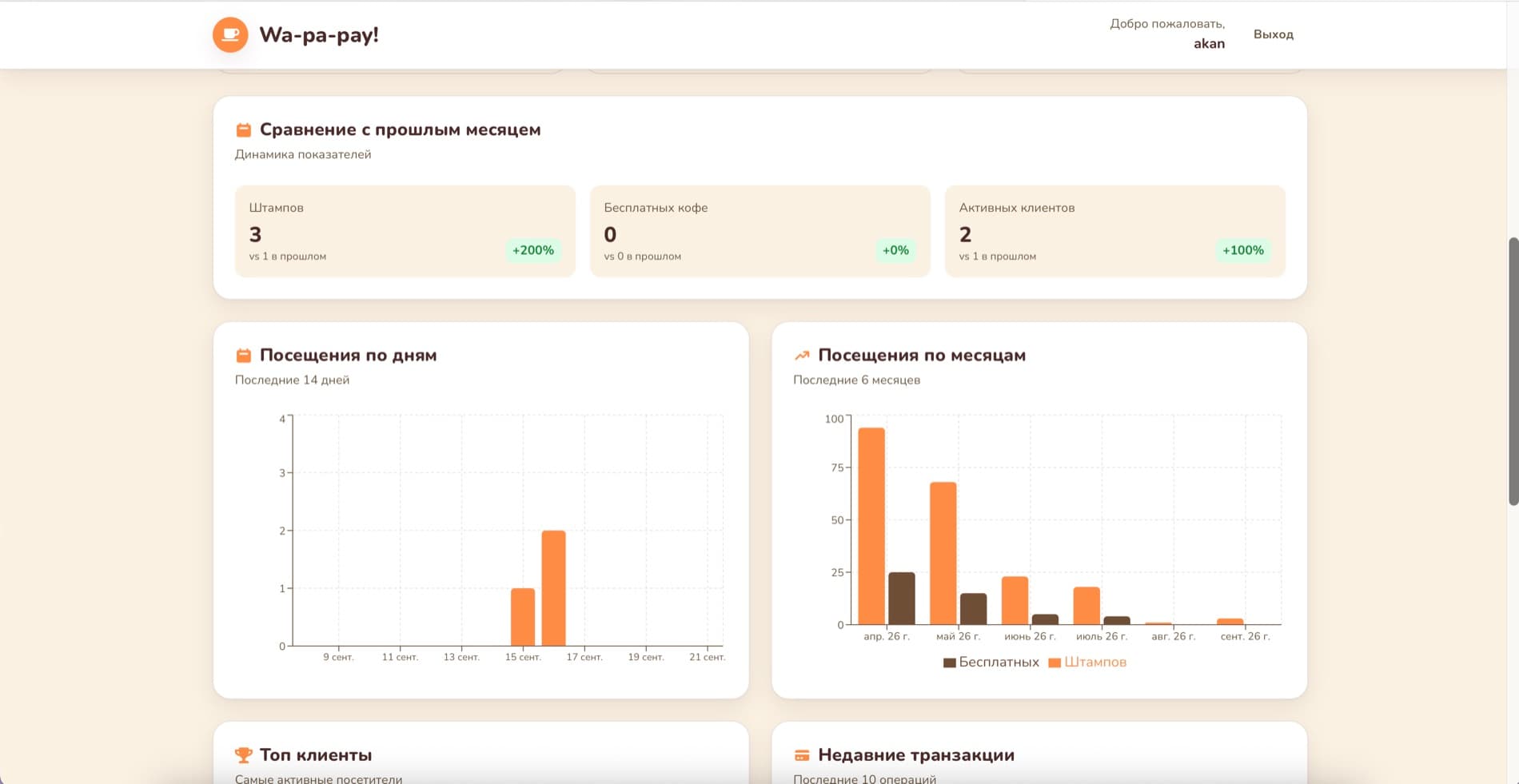Click the brown free-coffee bar for май 26 г.
Viewport: 1519px width, 784px height.
(x=974, y=609)
